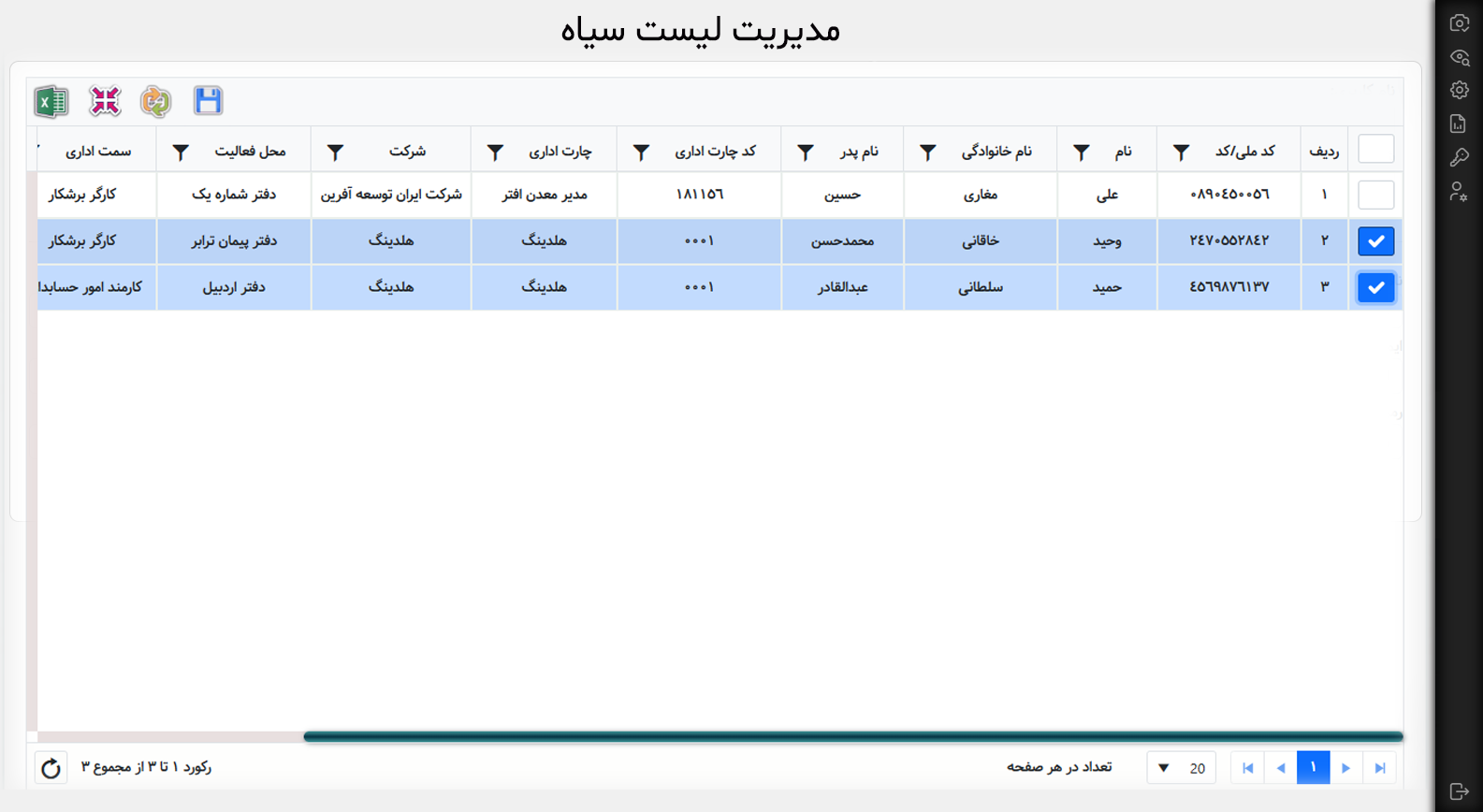Open the filter for the شرکت column
This screenshot has height=812, width=1483.
point(335,152)
